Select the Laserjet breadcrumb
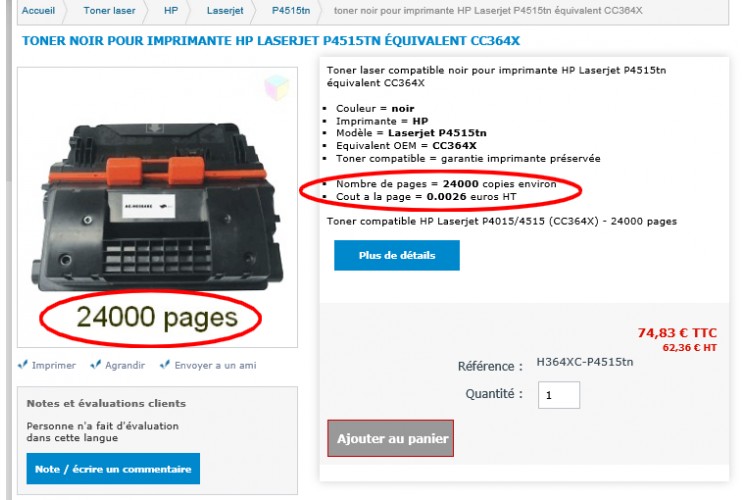Image resolution: width=750 pixels, height=500 pixels. [225, 11]
